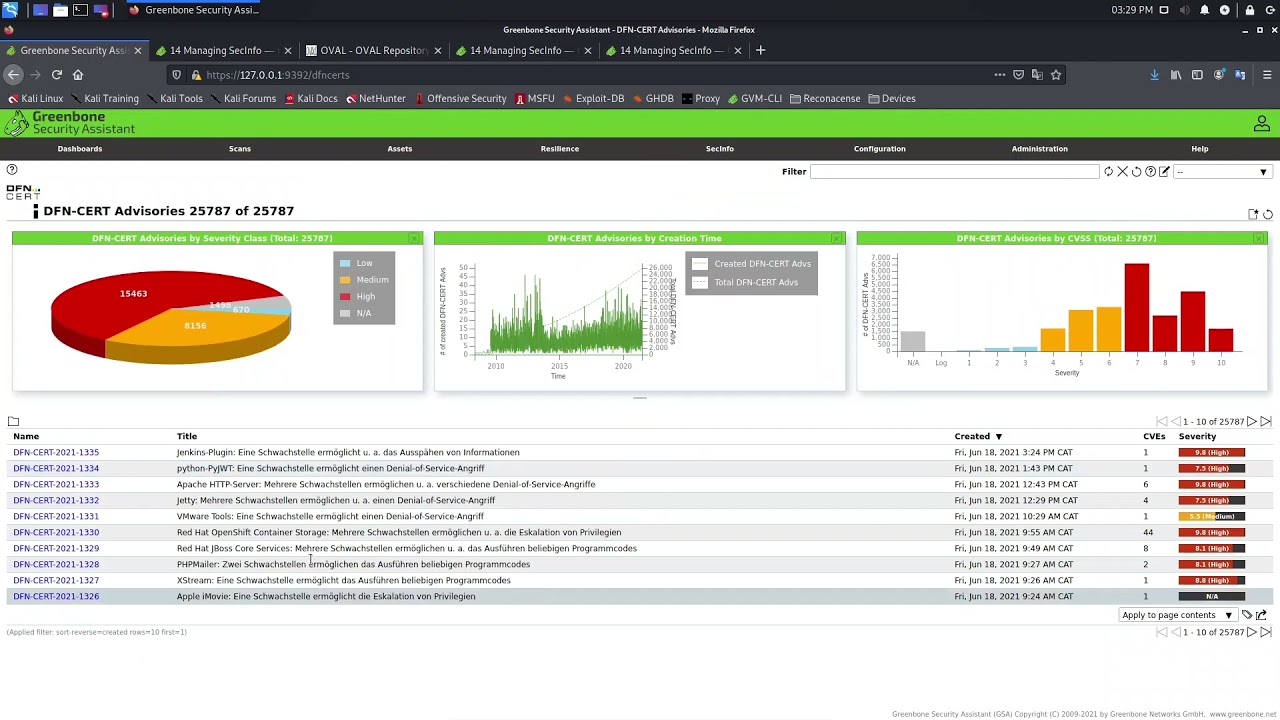
Task: Click the user account icon in green header
Action: (x=1261, y=124)
